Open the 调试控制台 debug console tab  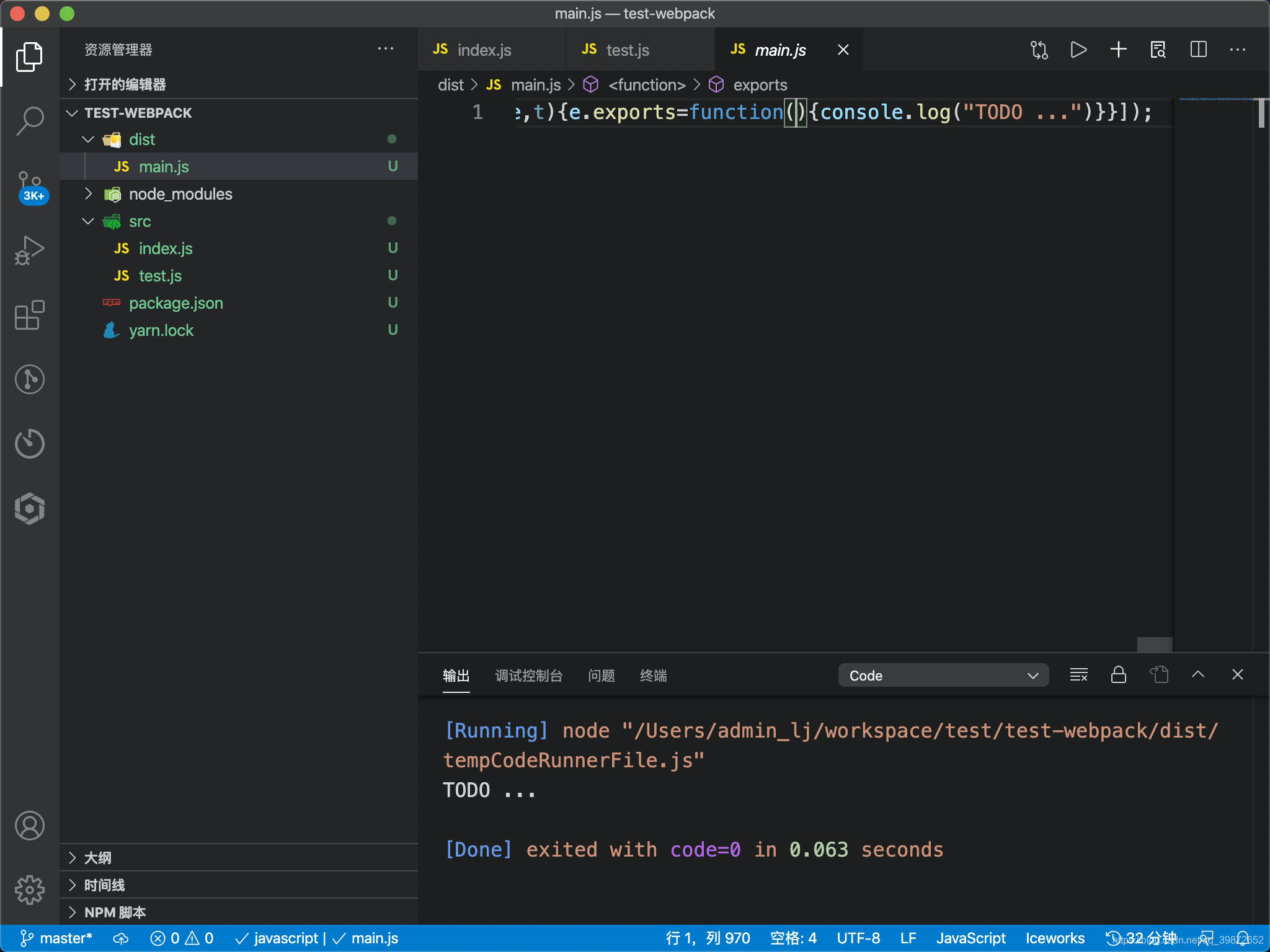tap(529, 676)
